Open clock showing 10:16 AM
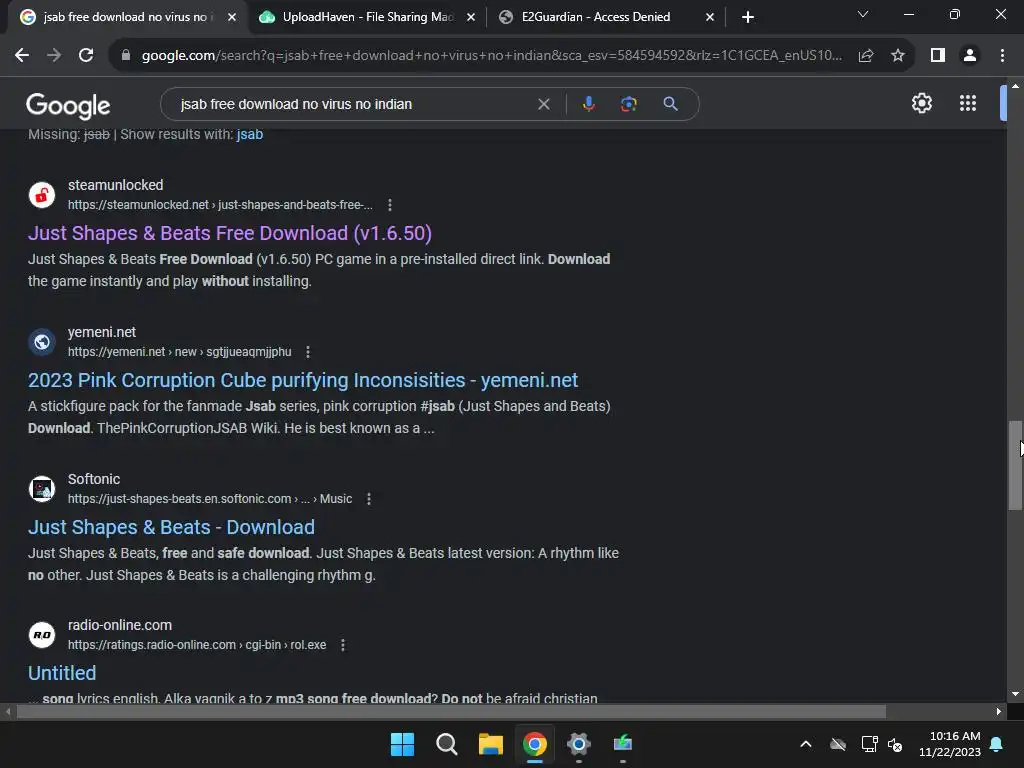This screenshot has height=768, width=1024. 950,744
